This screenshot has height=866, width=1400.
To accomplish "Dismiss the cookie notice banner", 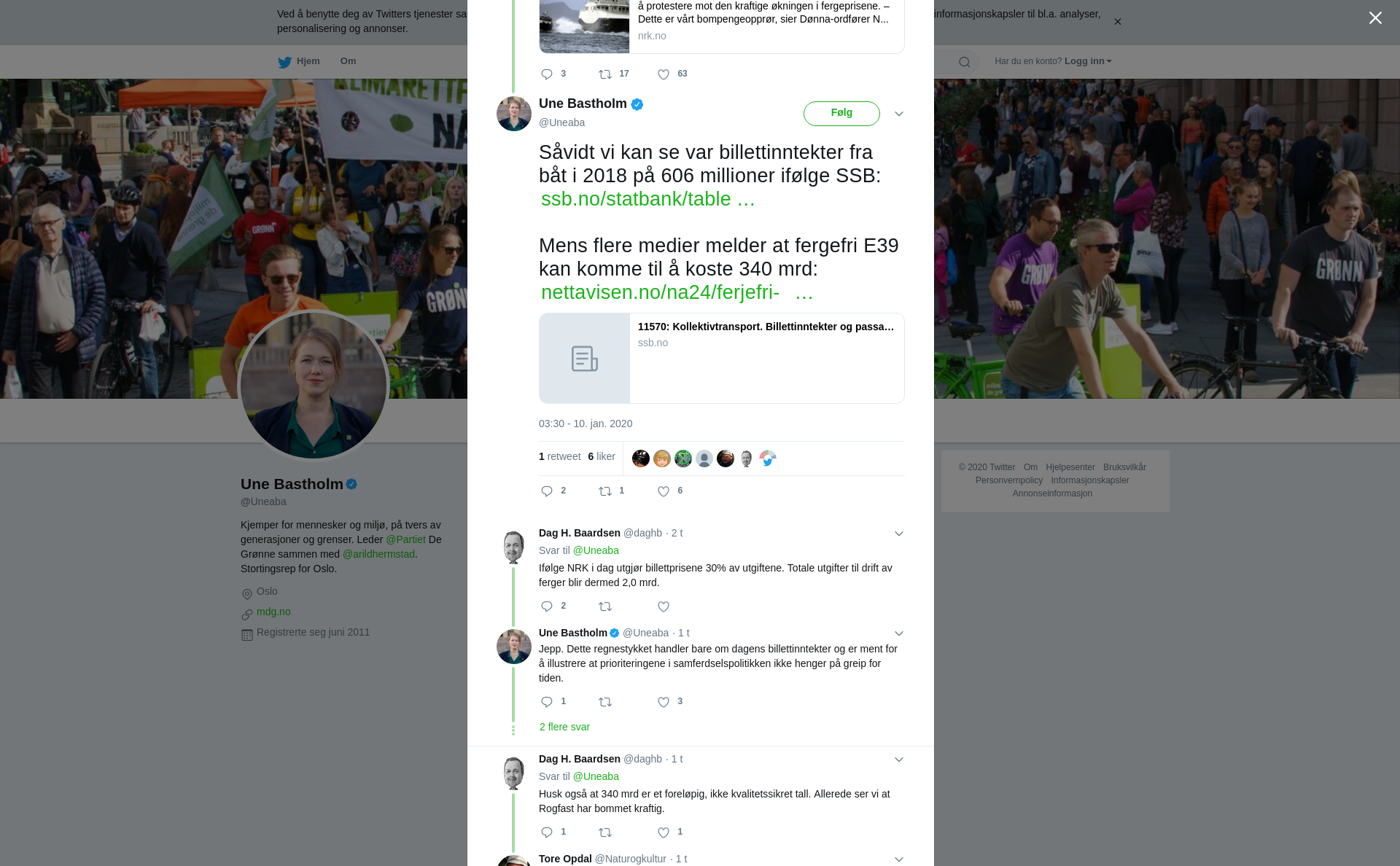I will 1117,22.
